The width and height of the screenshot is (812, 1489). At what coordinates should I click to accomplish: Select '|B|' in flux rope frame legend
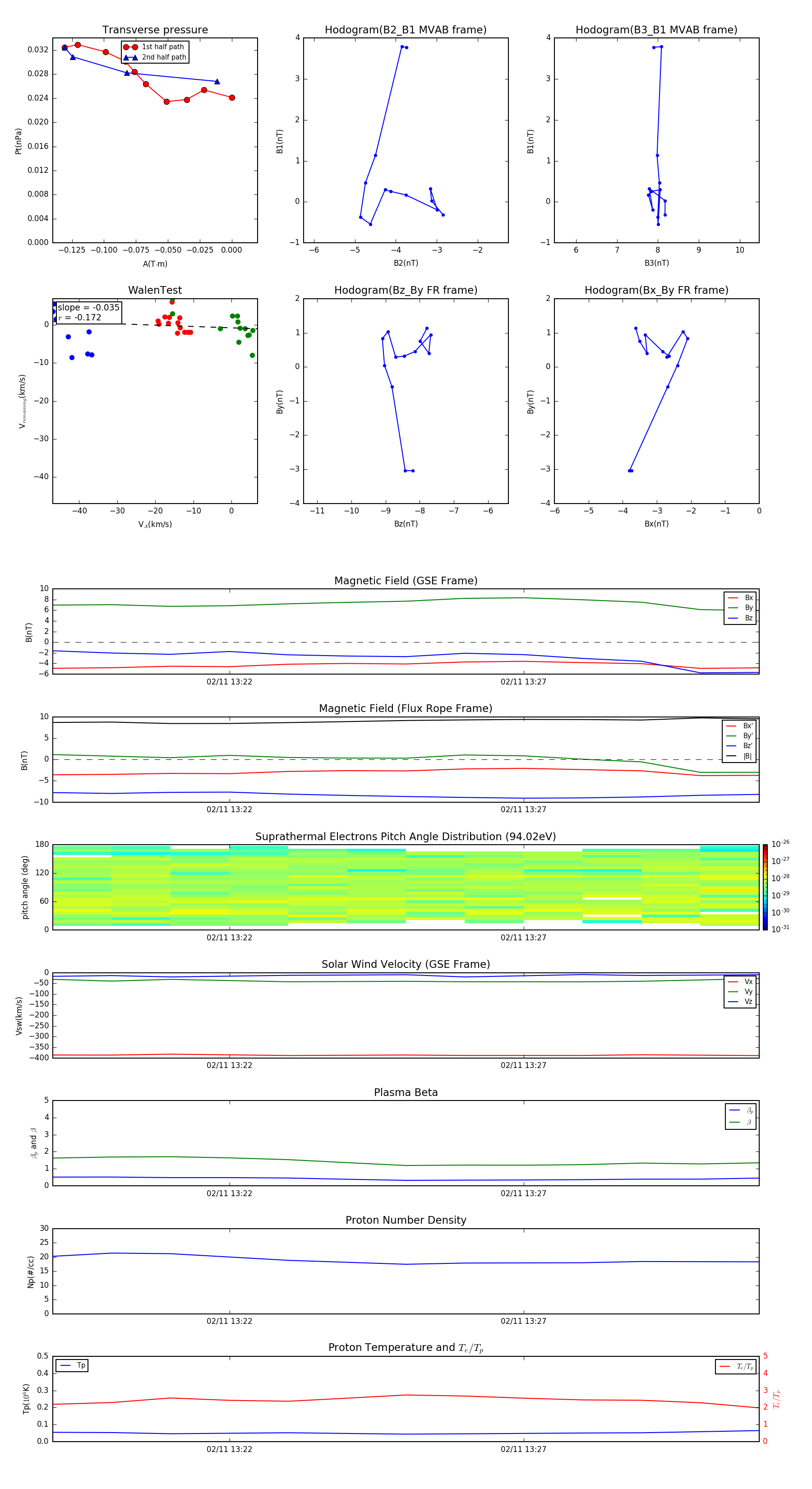click(x=740, y=756)
